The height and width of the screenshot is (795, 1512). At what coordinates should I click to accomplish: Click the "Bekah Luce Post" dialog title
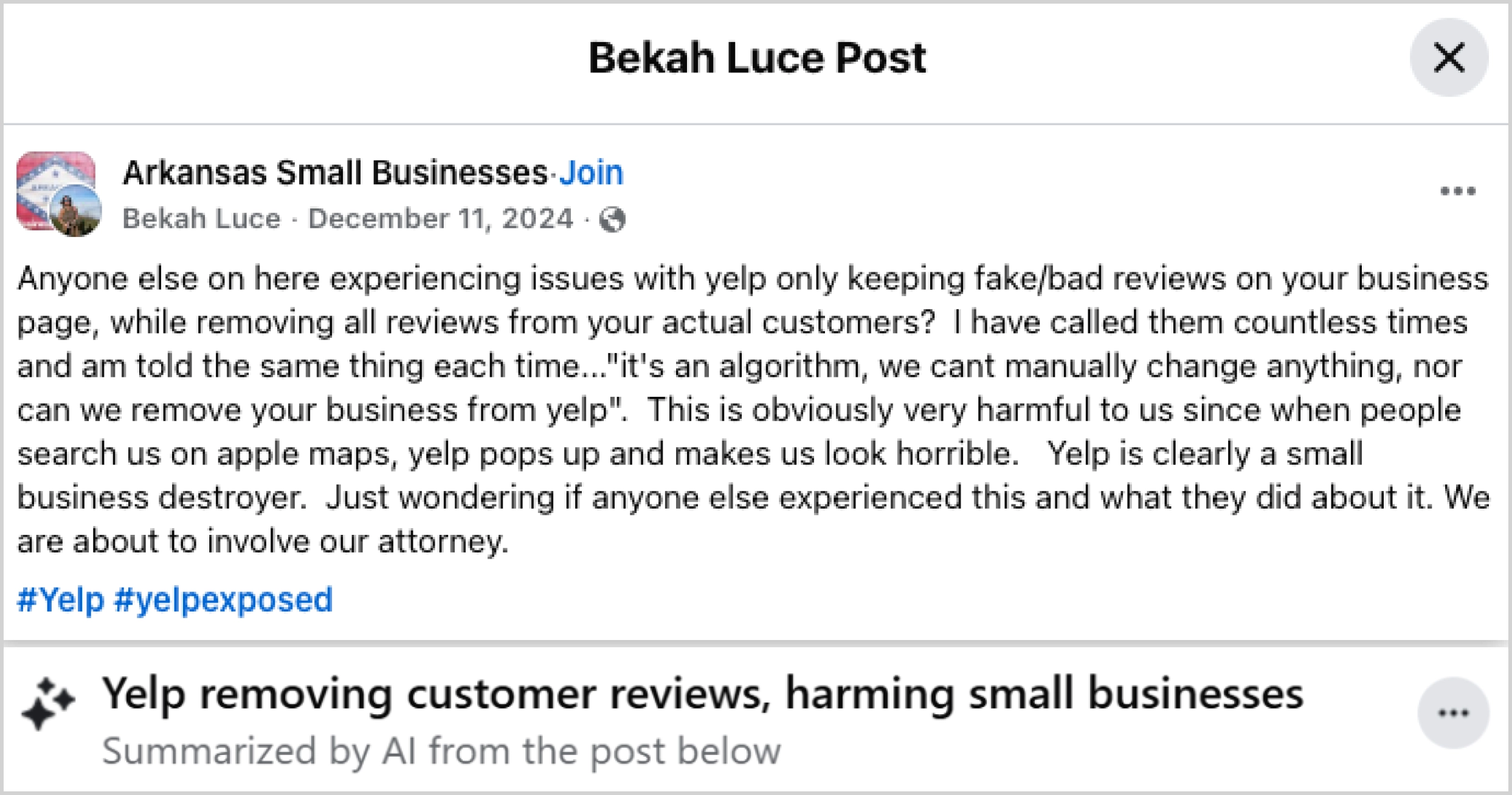(756, 58)
